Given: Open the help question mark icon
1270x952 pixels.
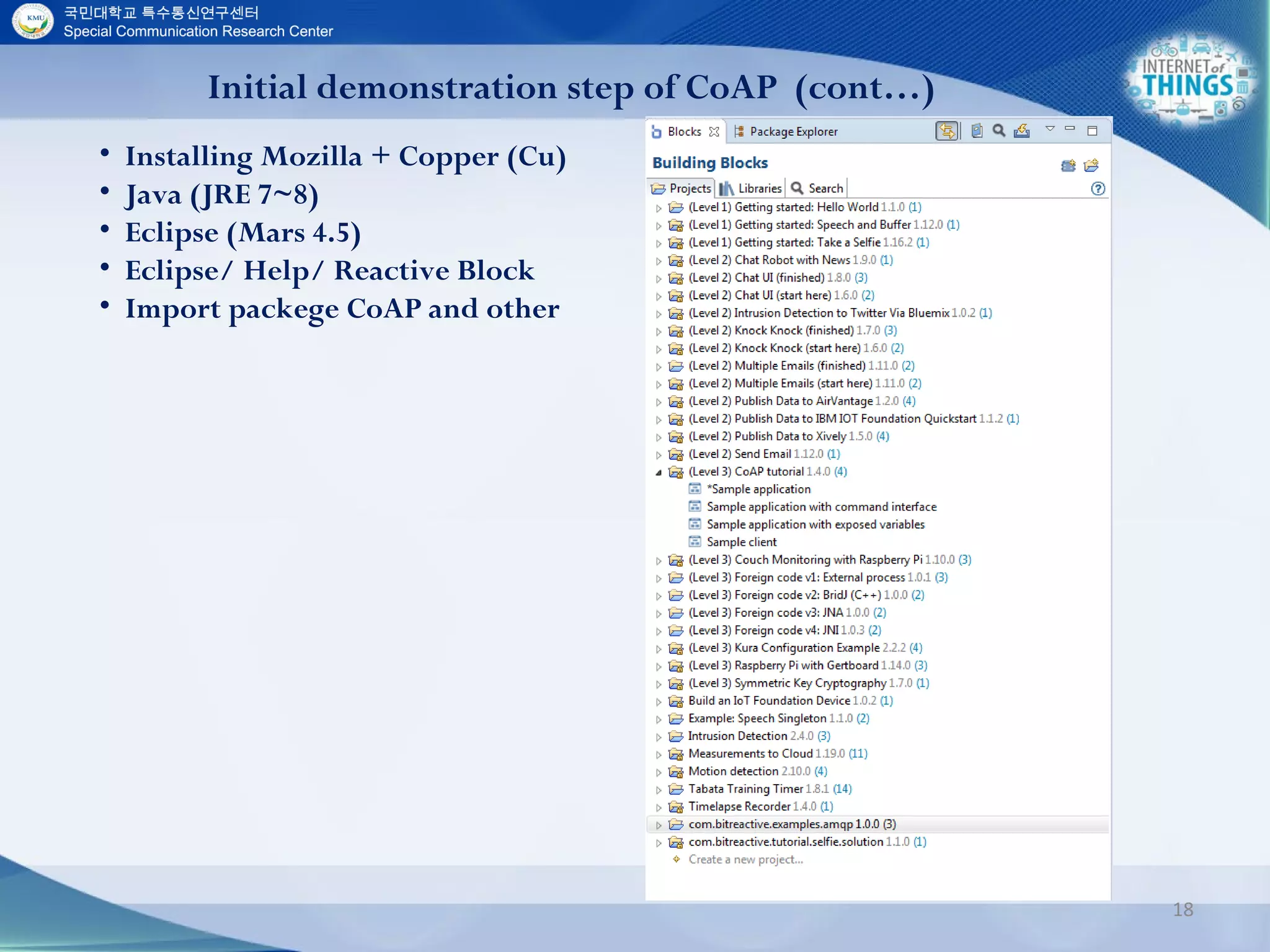Looking at the screenshot, I should pyautogui.click(x=1098, y=188).
